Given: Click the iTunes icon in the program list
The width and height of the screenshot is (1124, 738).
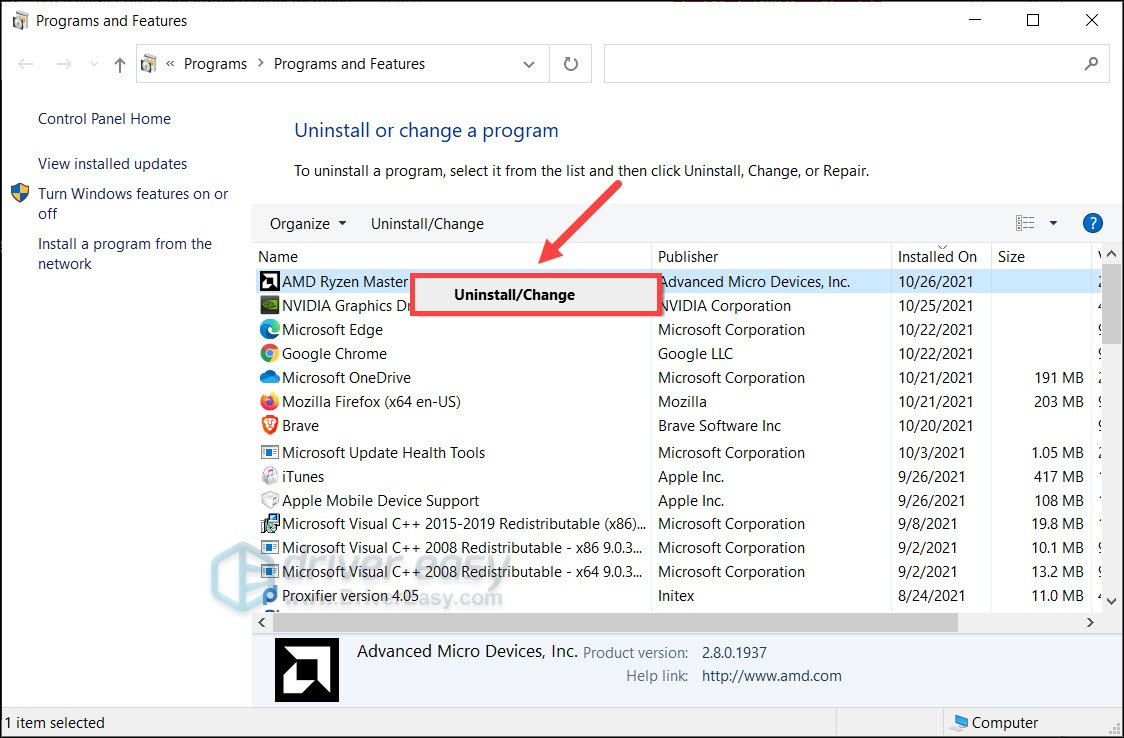Looking at the screenshot, I should [269, 477].
